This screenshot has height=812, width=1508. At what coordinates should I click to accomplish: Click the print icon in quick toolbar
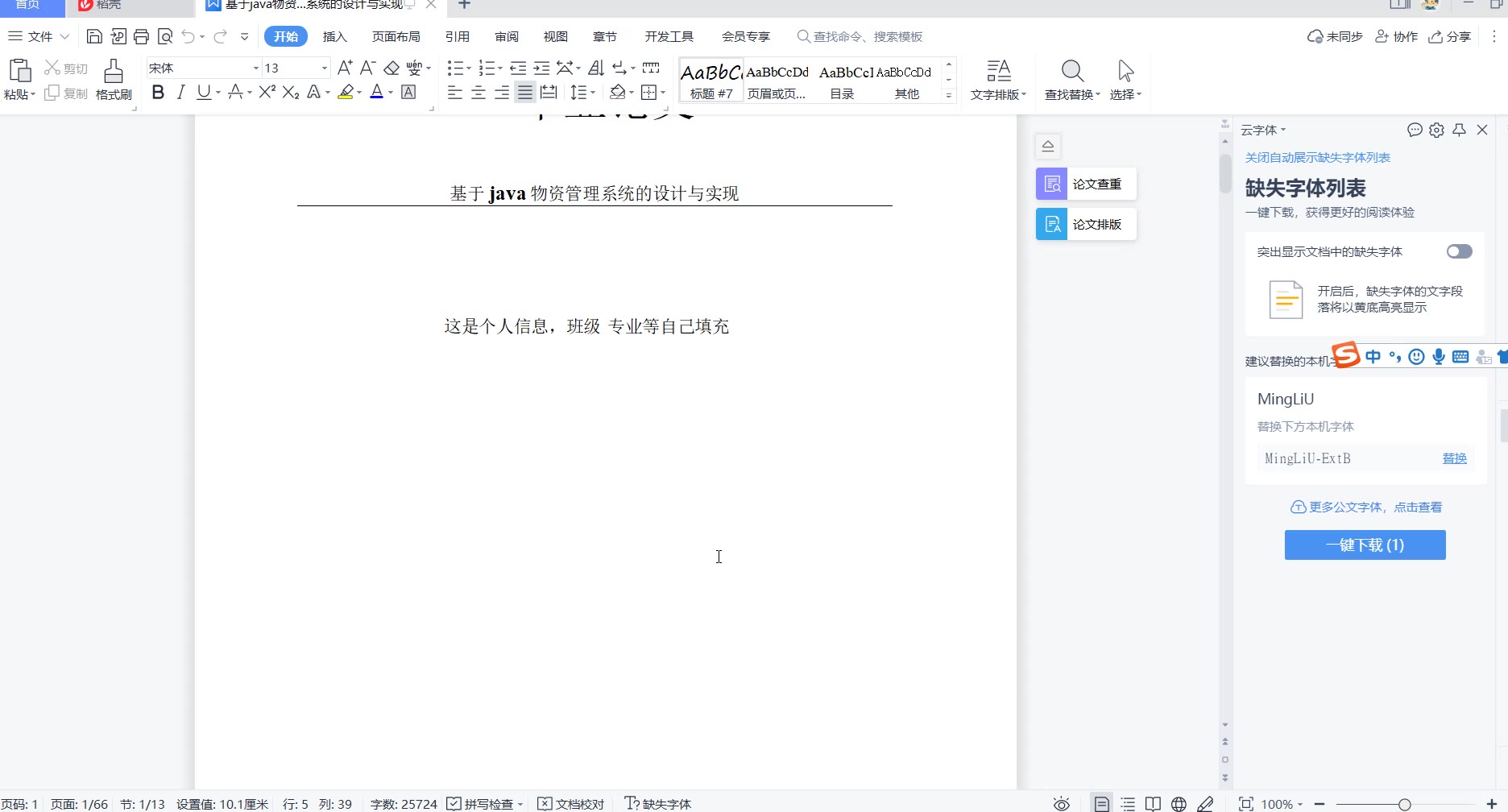click(x=142, y=36)
